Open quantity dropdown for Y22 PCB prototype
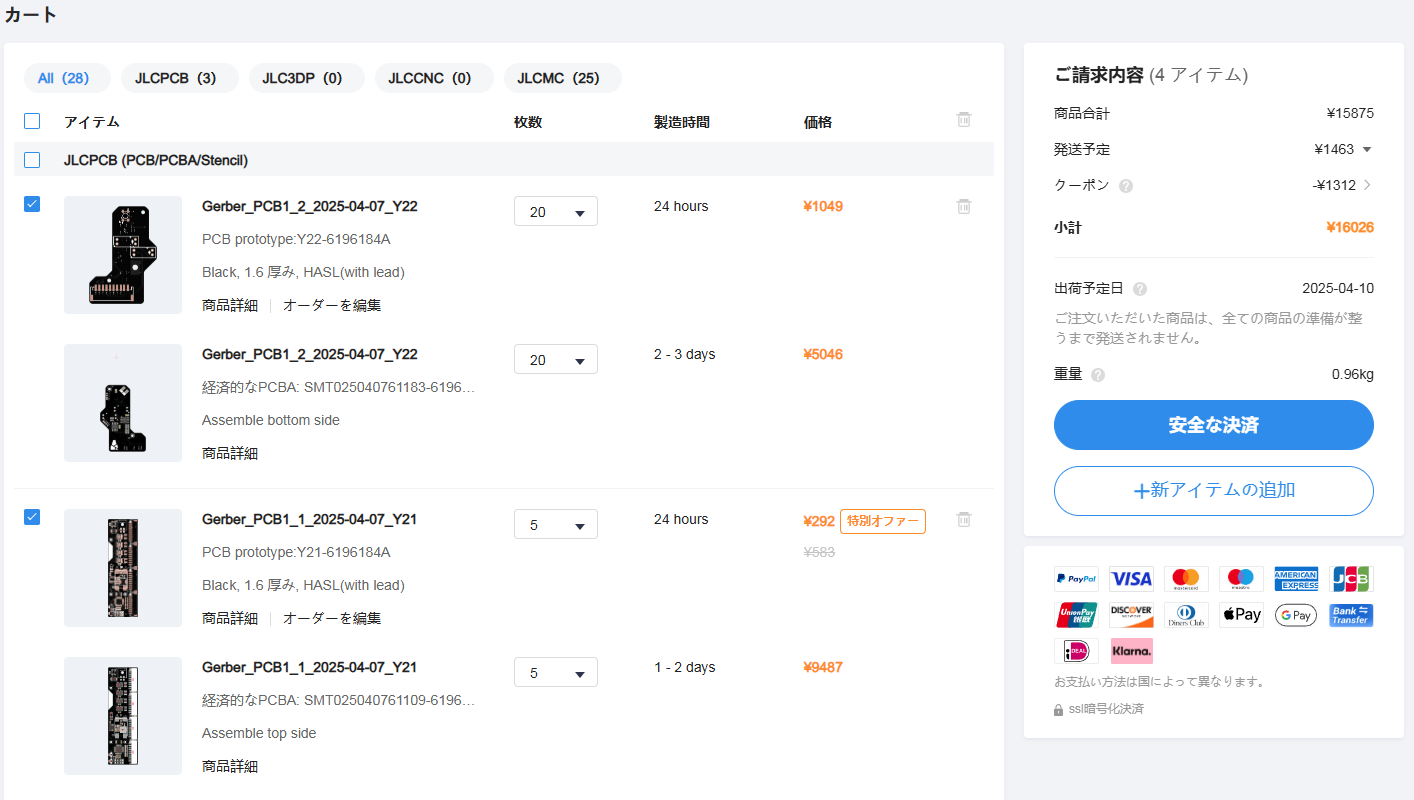The height and width of the screenshot is (800, 1414). pyautogui.click(x=556, y=211)
